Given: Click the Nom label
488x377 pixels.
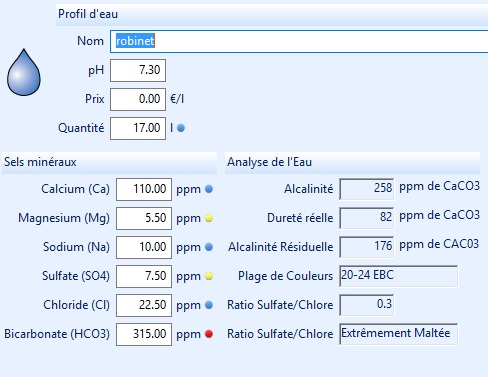Looking at the screenshot, I should coord(90,41).
